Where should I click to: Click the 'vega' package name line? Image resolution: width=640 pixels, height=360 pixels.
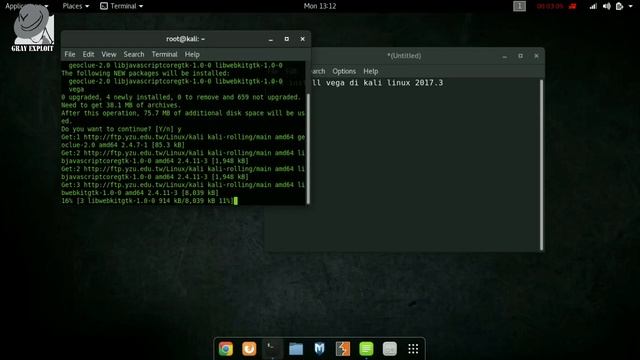[x=76, y=89]
